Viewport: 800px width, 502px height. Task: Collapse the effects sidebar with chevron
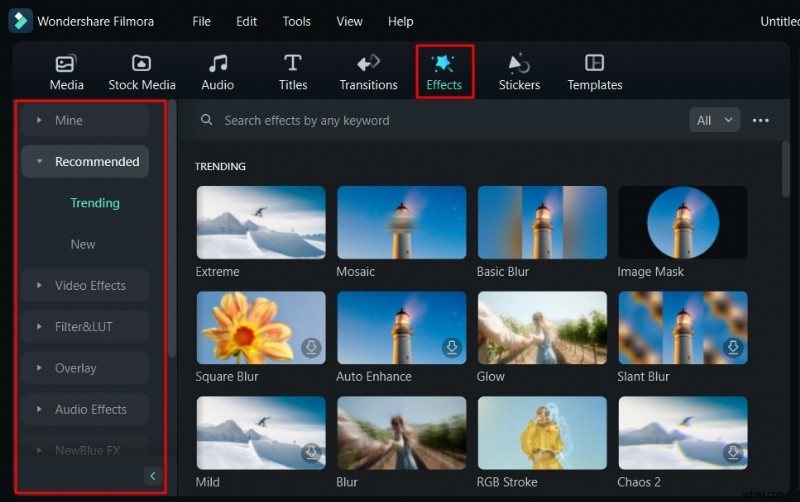[x=153, y=476]
